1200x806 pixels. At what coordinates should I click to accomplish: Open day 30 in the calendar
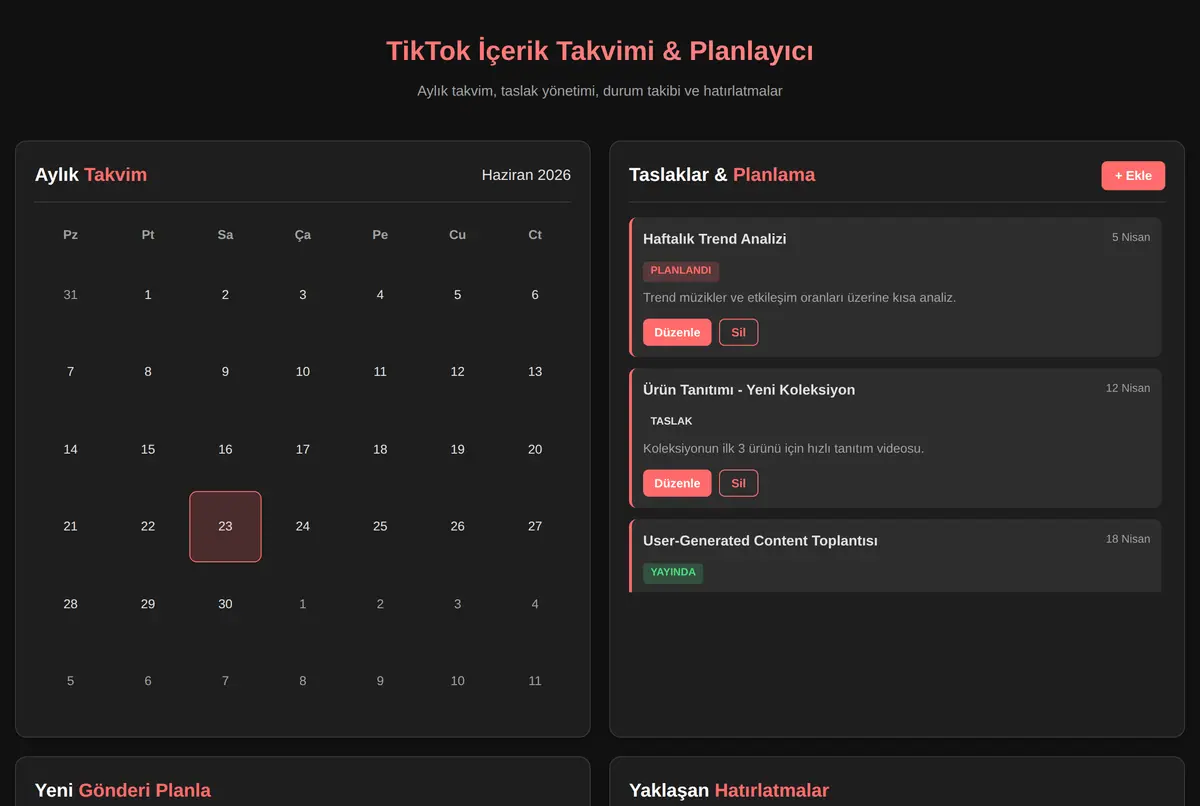225,604
